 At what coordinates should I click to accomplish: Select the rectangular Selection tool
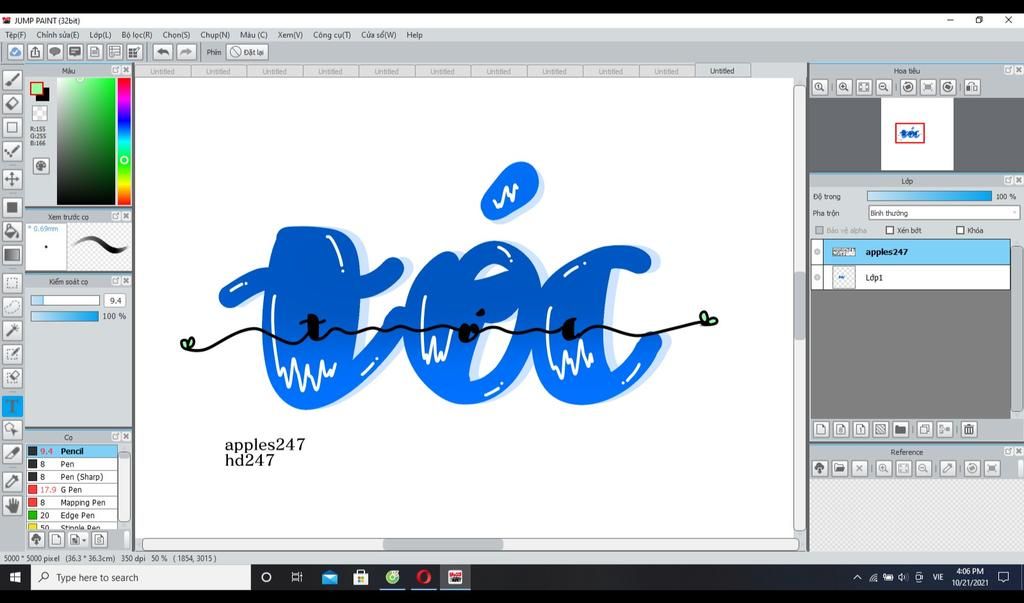[12, 283]
